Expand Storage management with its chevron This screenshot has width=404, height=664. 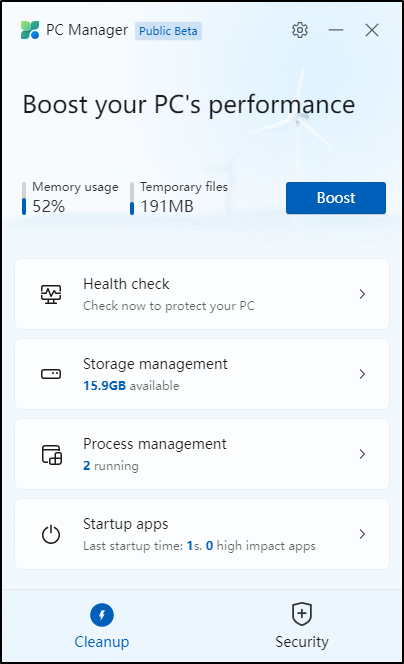[x=362, y=374]
